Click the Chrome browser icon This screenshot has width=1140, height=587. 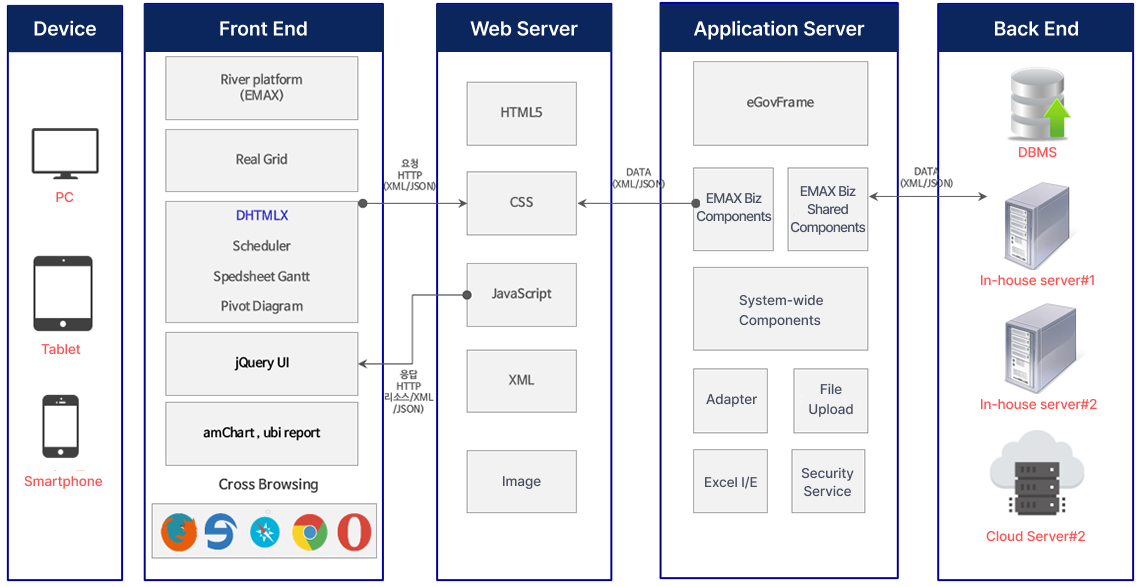pyautogui.click(x=310, y=533)
